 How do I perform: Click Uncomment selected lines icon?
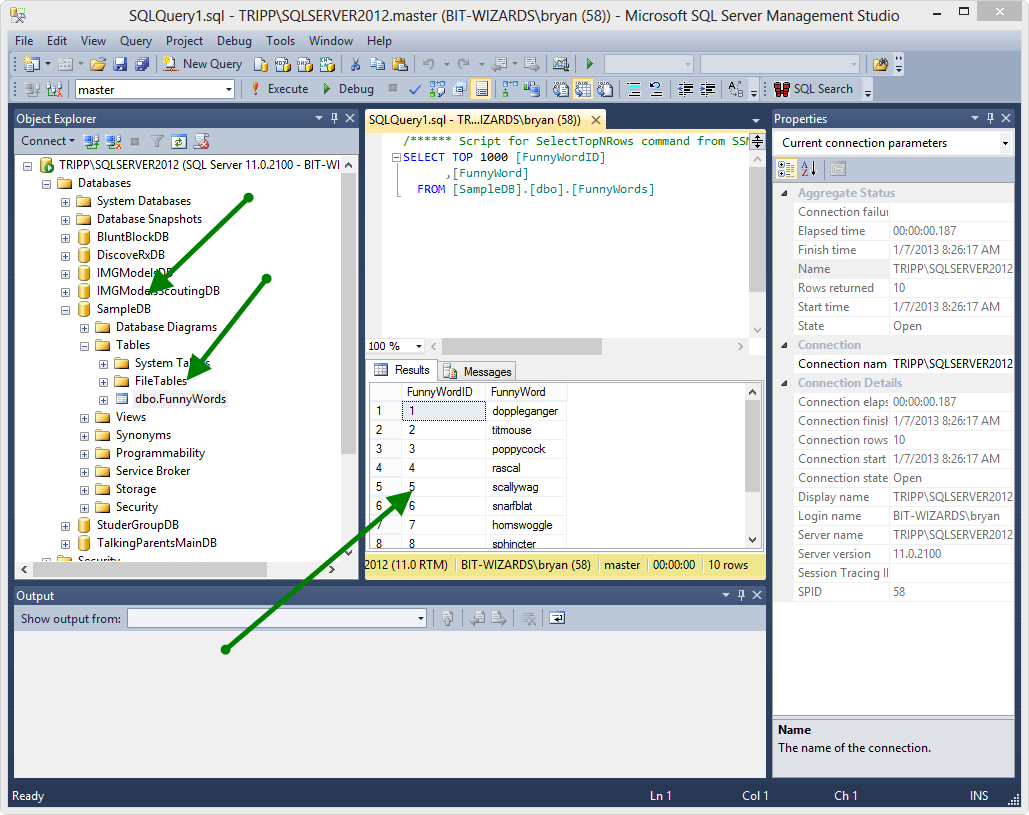click(656, 89)
